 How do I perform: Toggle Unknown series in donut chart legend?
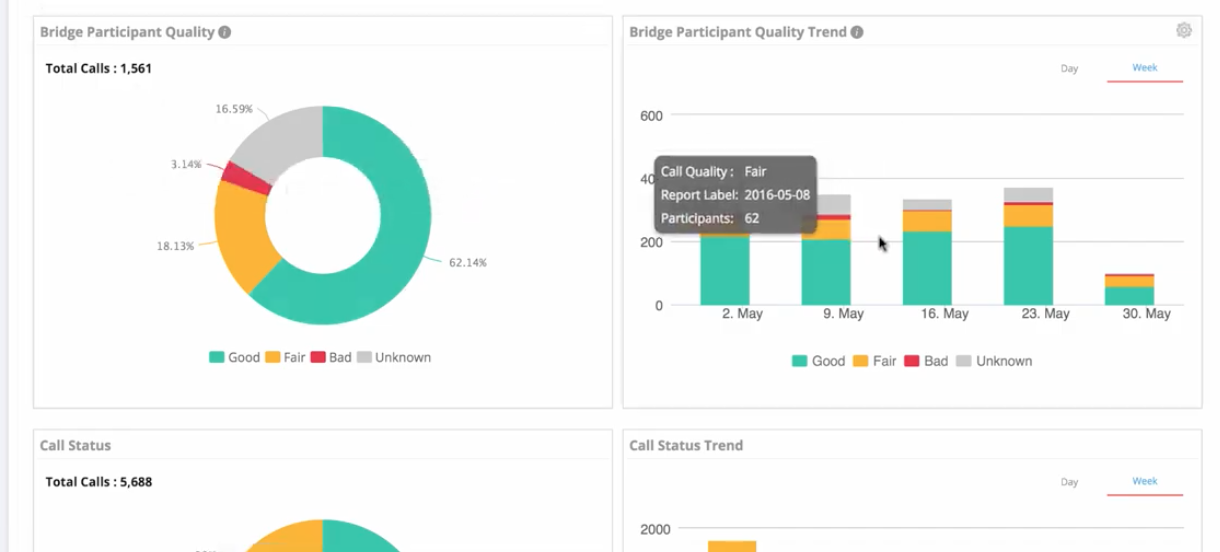click(x=394, y=357)
